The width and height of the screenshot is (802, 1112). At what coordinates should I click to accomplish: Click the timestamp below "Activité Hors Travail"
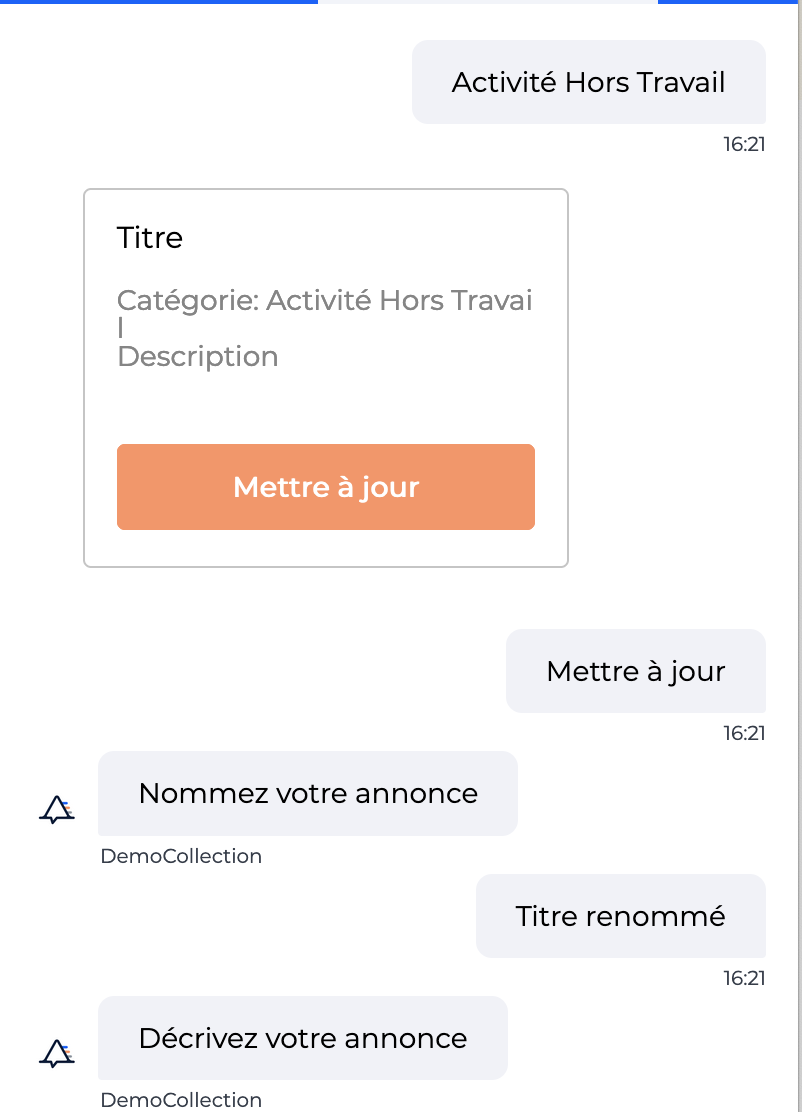tap(744, 144)
